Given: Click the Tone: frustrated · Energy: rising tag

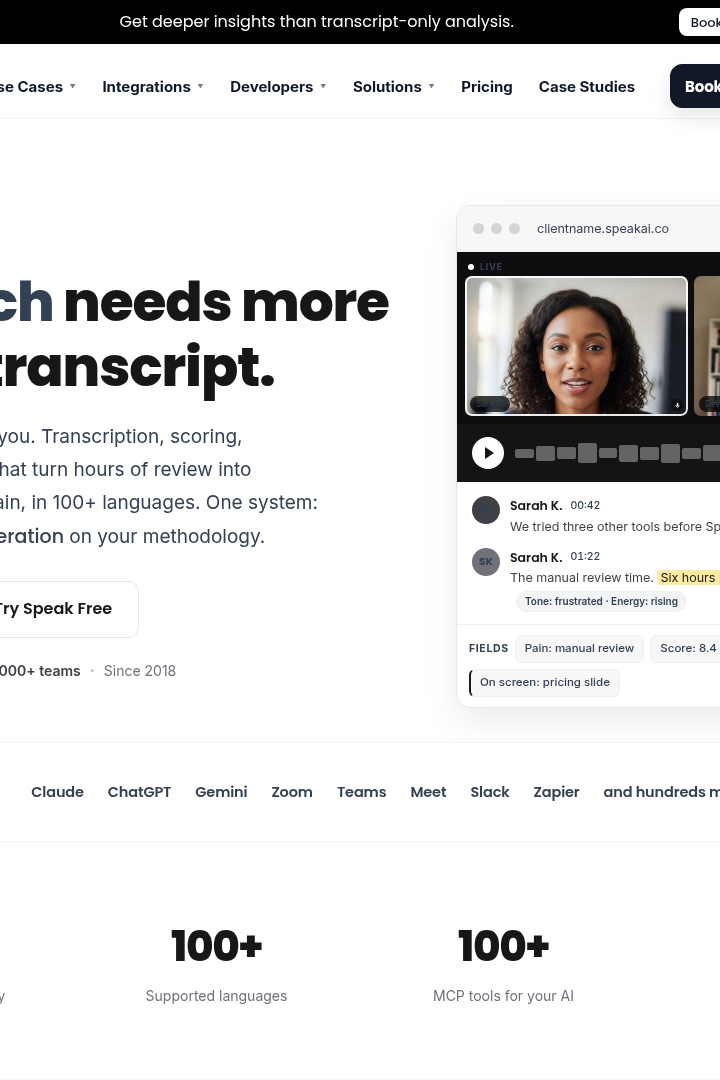Looking at the screenshot, I should 601,601.
